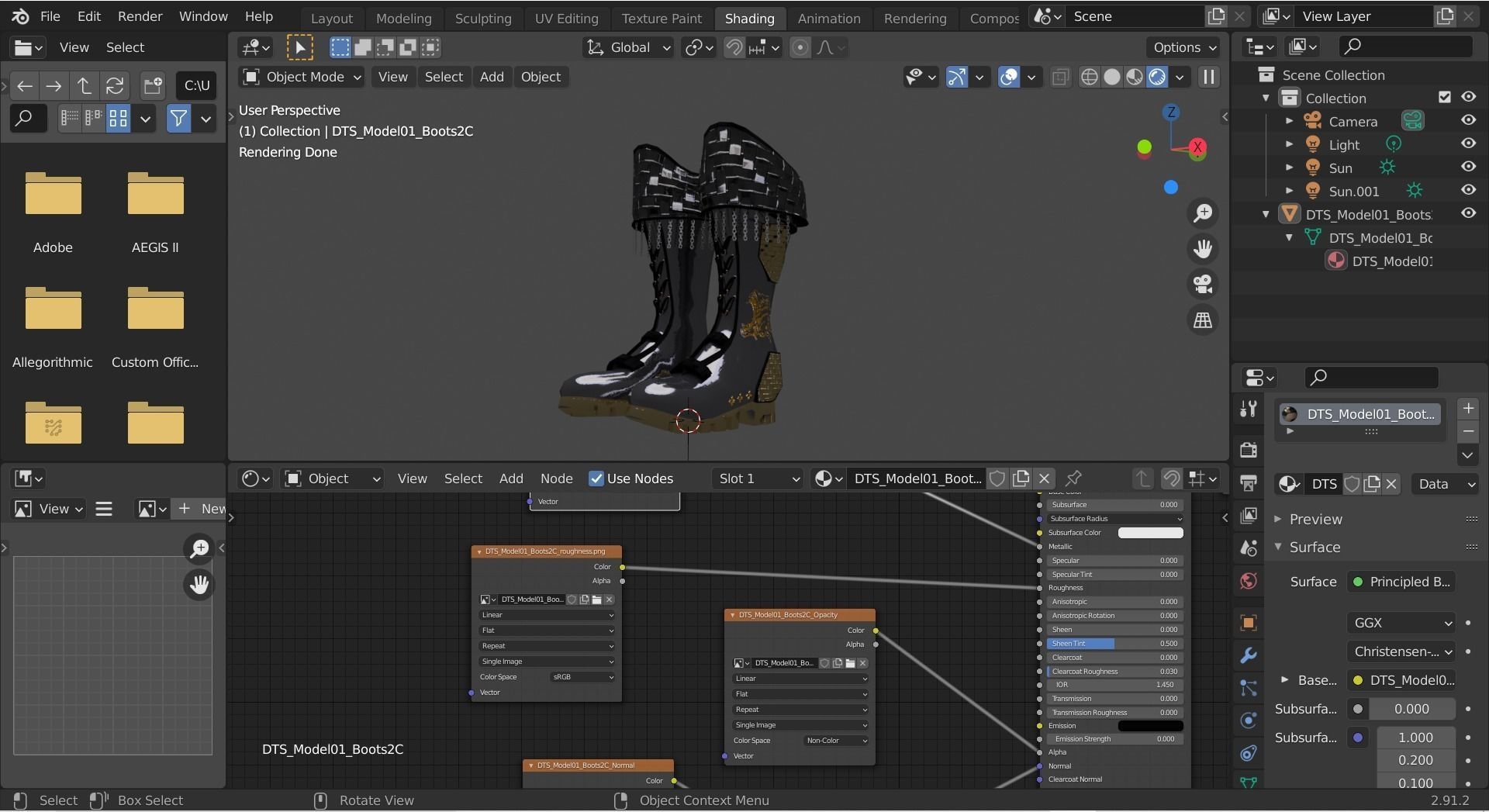Click the file browser forward arrow
The image size is (1489, 812).
(x=54, y=85)
